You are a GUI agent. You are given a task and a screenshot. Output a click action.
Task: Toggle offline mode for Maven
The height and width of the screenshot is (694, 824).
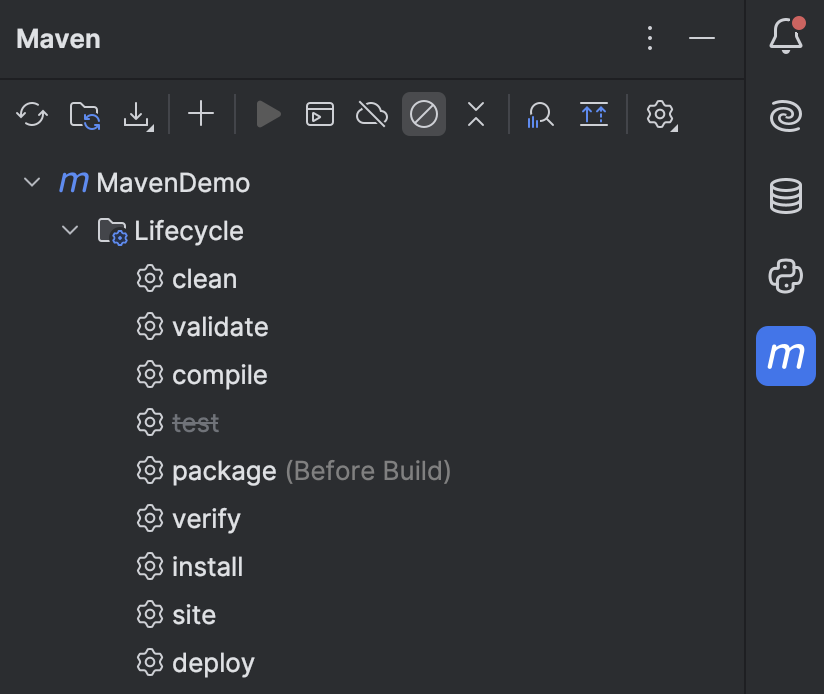coord(371,114)
